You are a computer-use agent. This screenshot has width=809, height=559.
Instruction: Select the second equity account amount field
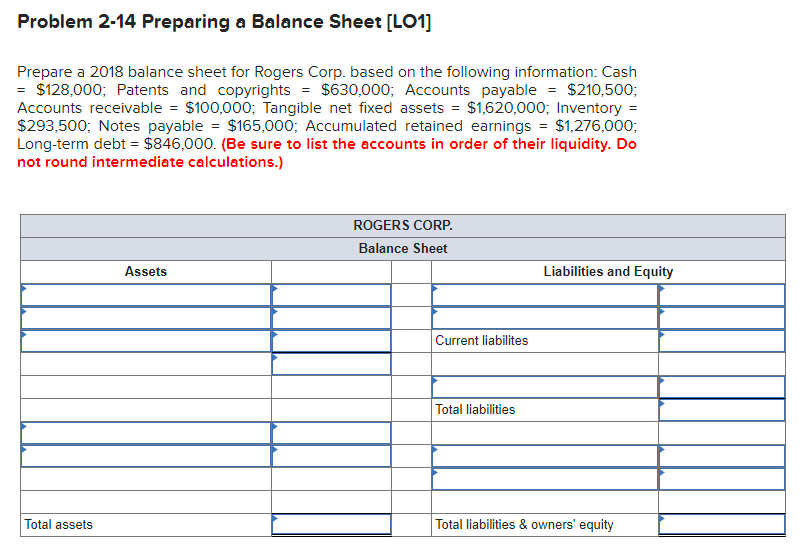(722, 479)
